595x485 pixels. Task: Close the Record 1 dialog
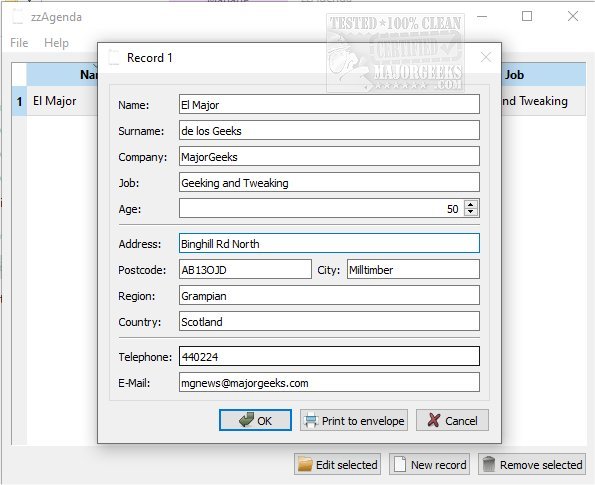click(x=486, y=58)
